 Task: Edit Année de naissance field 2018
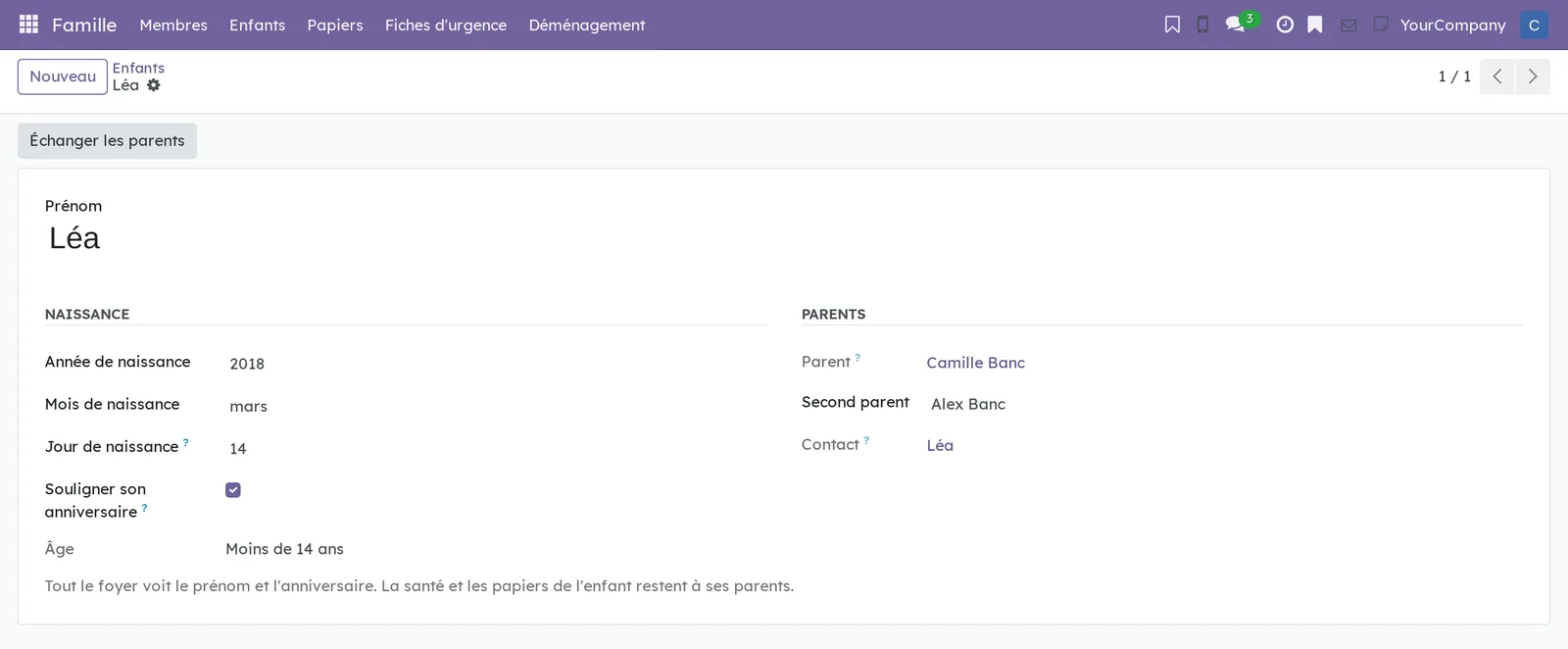496,364
